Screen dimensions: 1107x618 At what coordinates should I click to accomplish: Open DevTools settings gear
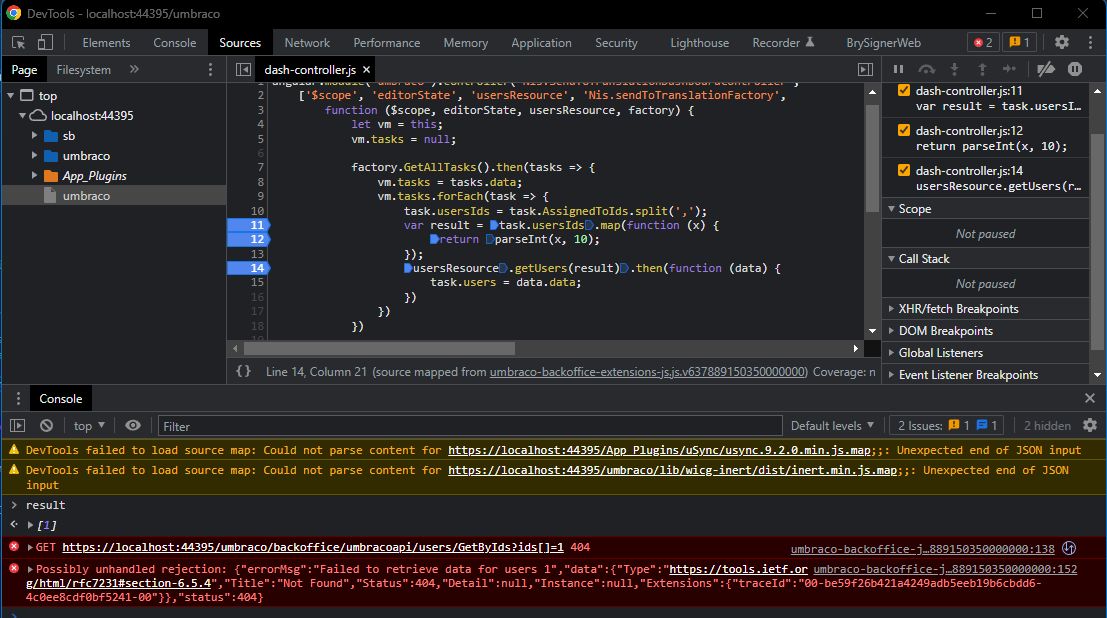point(1062,42)
